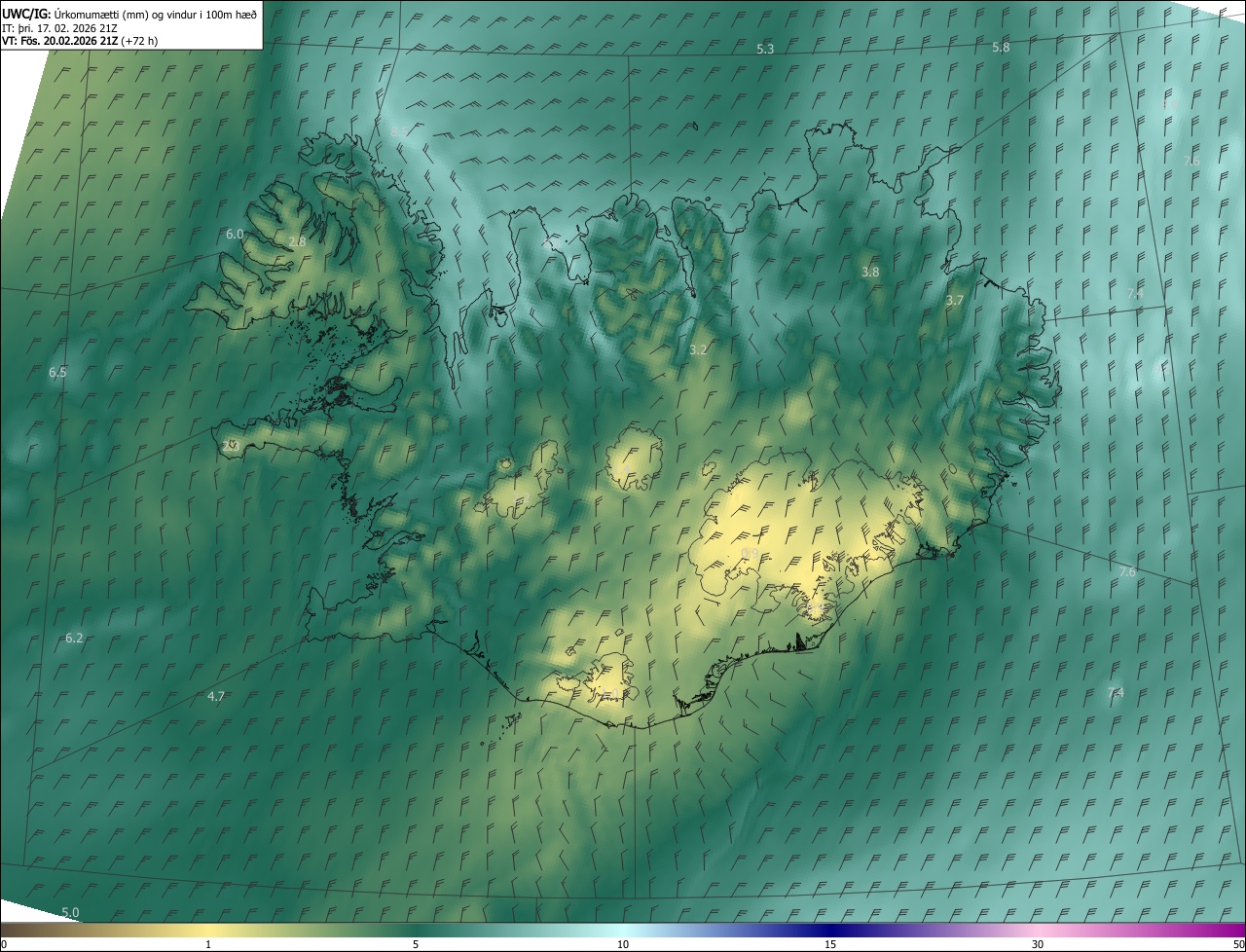Click the colour scale tick label 10
This screenshot has width=1246, height=952.
click(623, 945)
